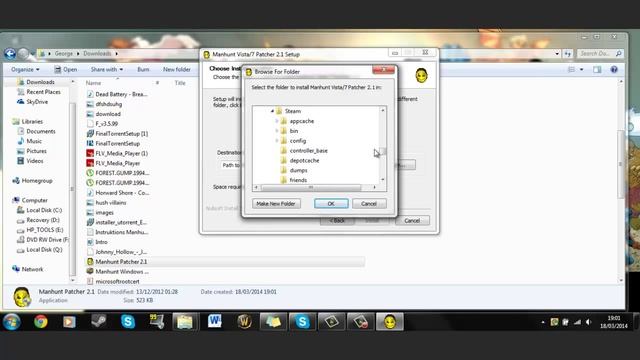Open Word from the taskbar
This screenshot has width=640, height=360.
tap(215, 322)
